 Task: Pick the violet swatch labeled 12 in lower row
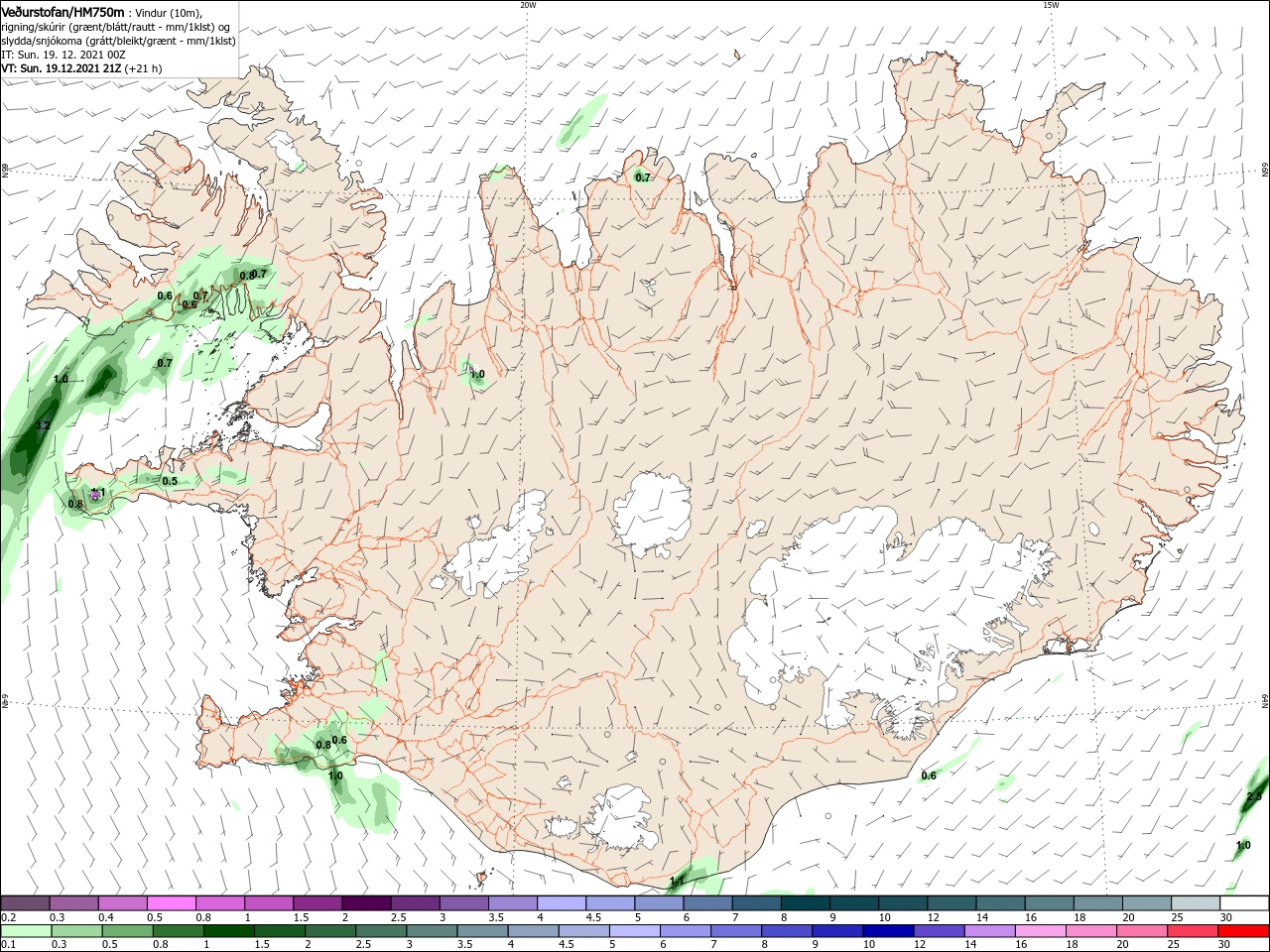939,931
